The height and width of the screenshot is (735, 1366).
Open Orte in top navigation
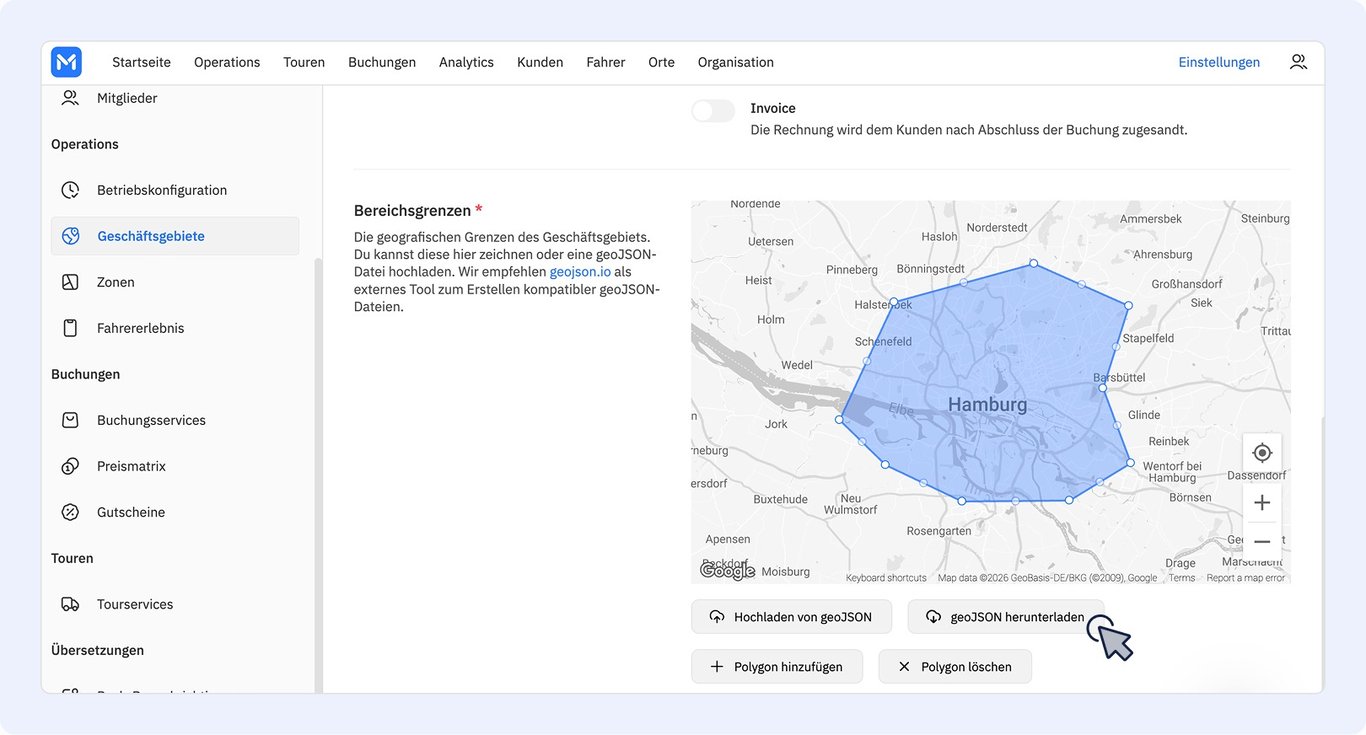(661, 62)
